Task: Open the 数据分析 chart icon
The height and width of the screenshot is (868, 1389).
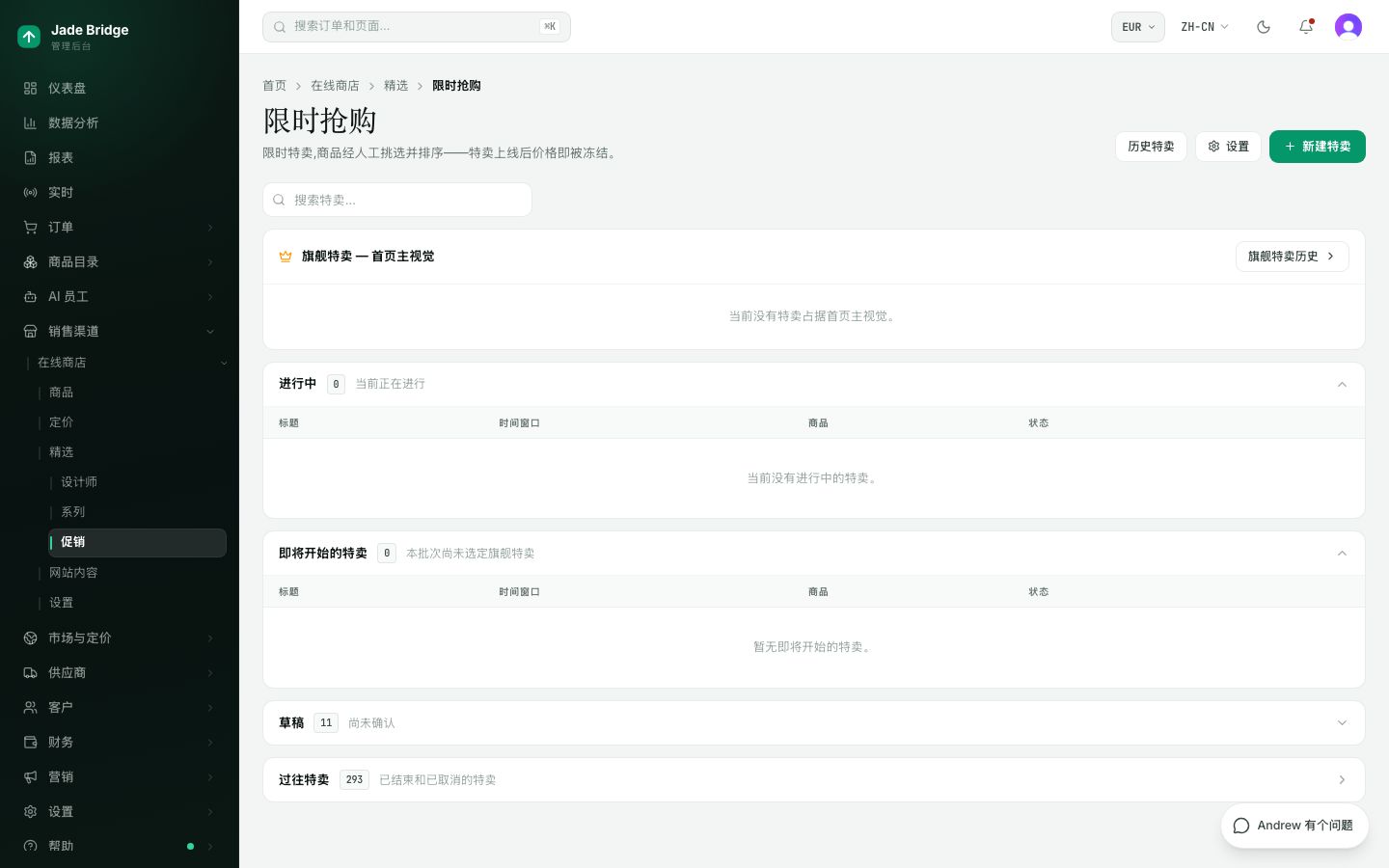Action: pyautogui.click(x=30, y=122)
